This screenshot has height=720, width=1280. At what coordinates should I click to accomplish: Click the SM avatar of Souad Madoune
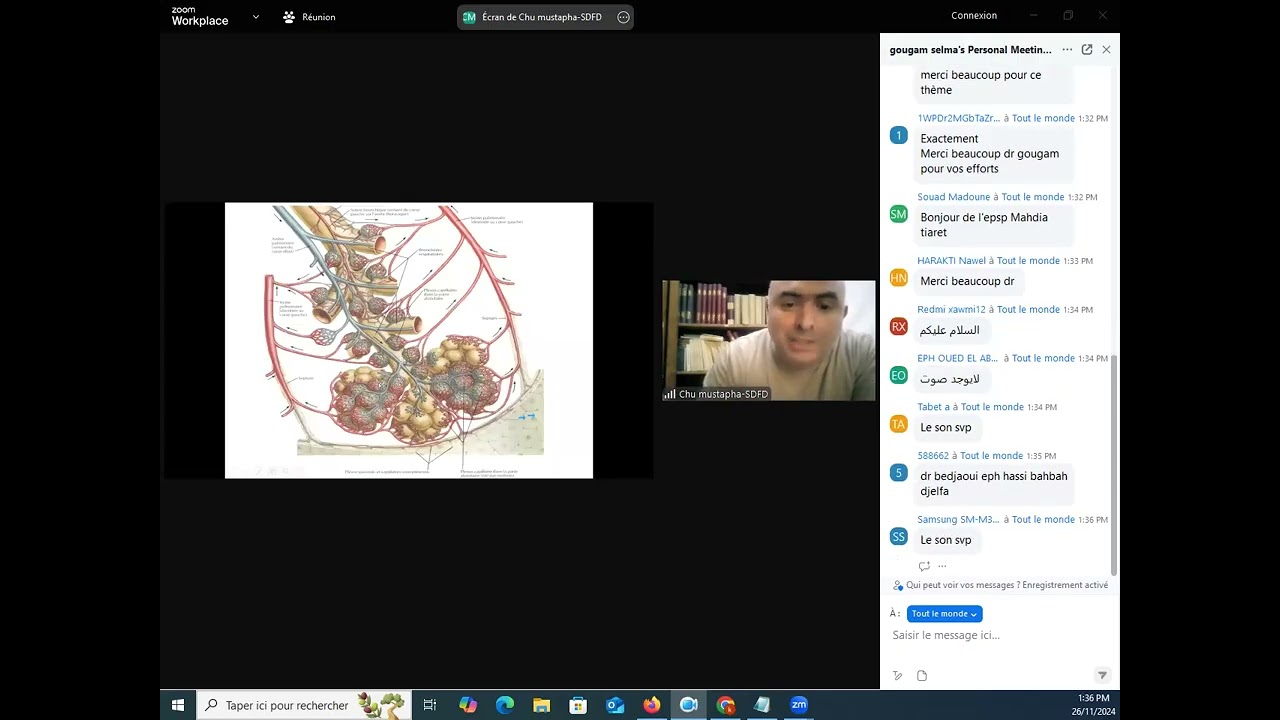pyautogui.click(x=898, y=214)
